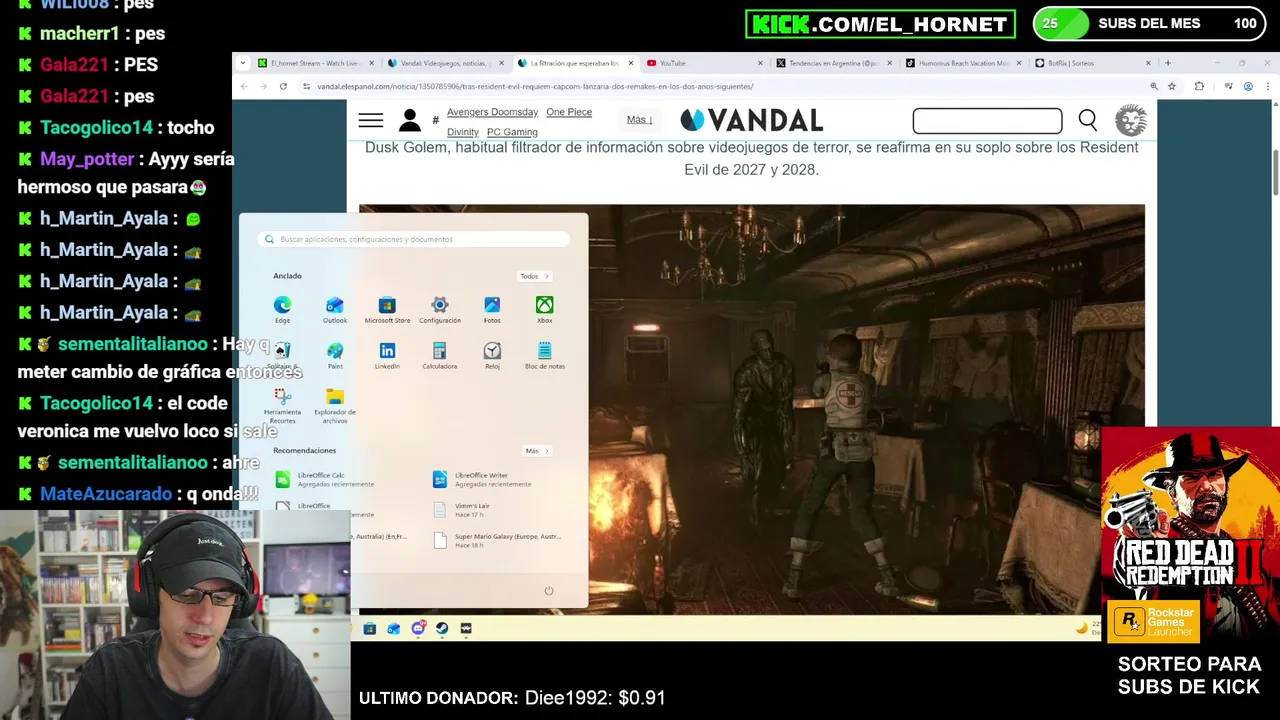Switch to the El_hornet Stream tab

[316, 63]
